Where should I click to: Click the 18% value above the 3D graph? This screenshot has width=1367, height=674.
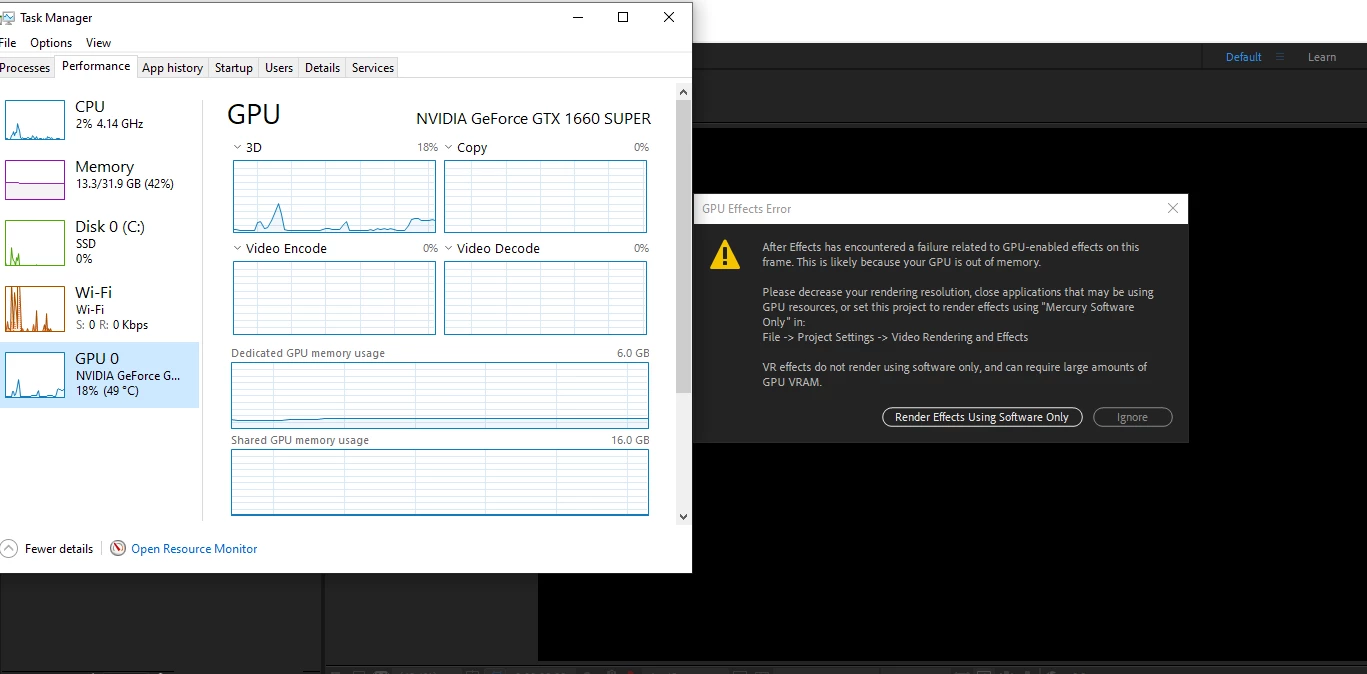pos(427,147)
